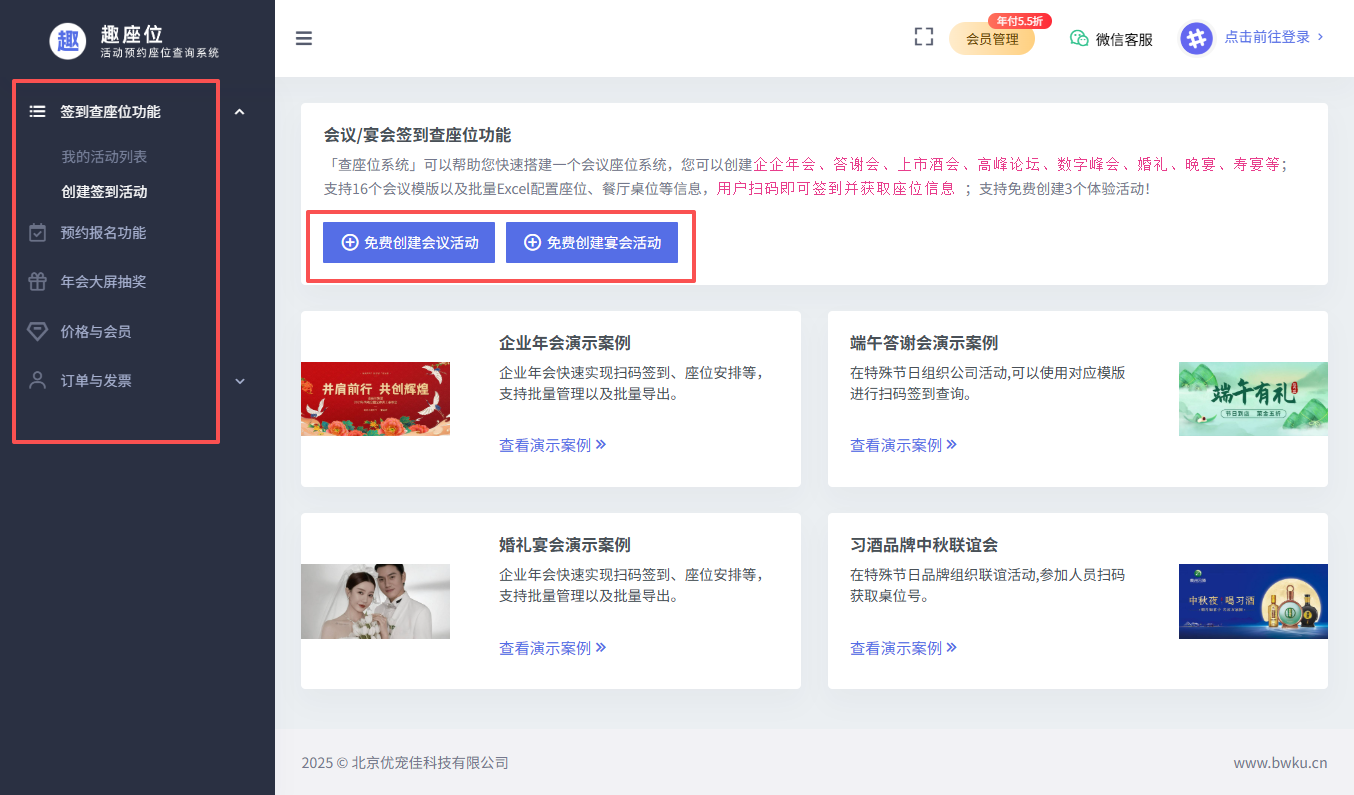Screen dimensions: 1354x795
Task: Open 我的活动列表 in sidebar
Action: click(x=104, y=157)
